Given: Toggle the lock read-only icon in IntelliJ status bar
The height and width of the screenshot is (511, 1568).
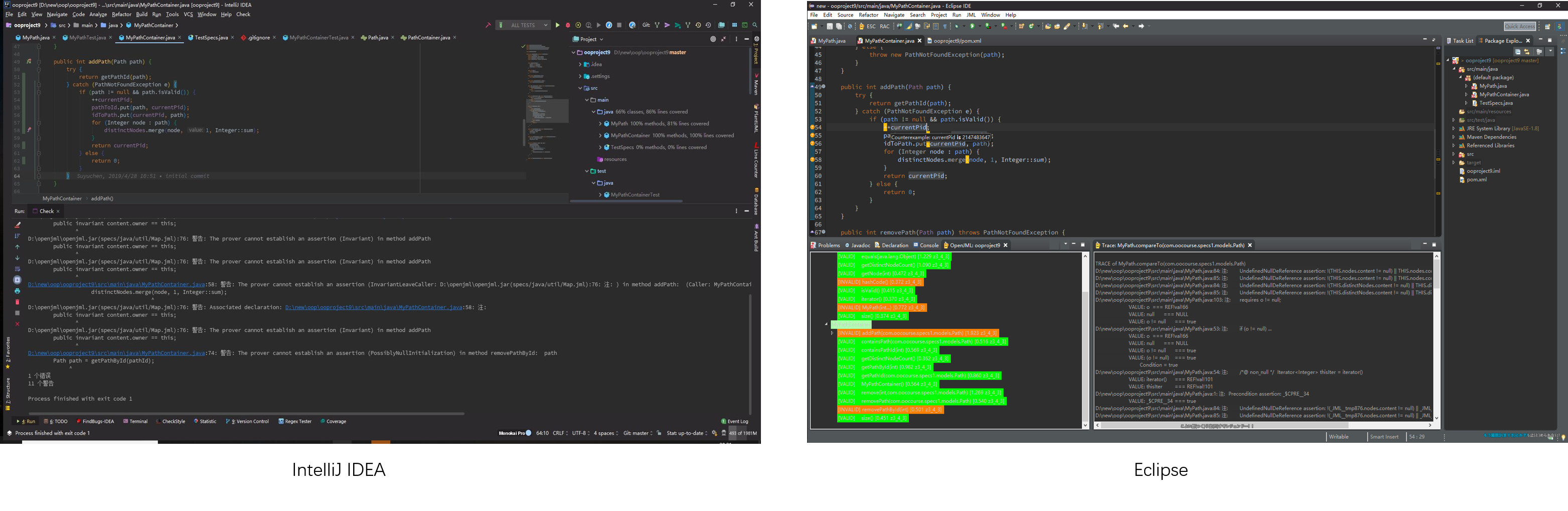Looking at the screenshot, I should click(659, 433).
